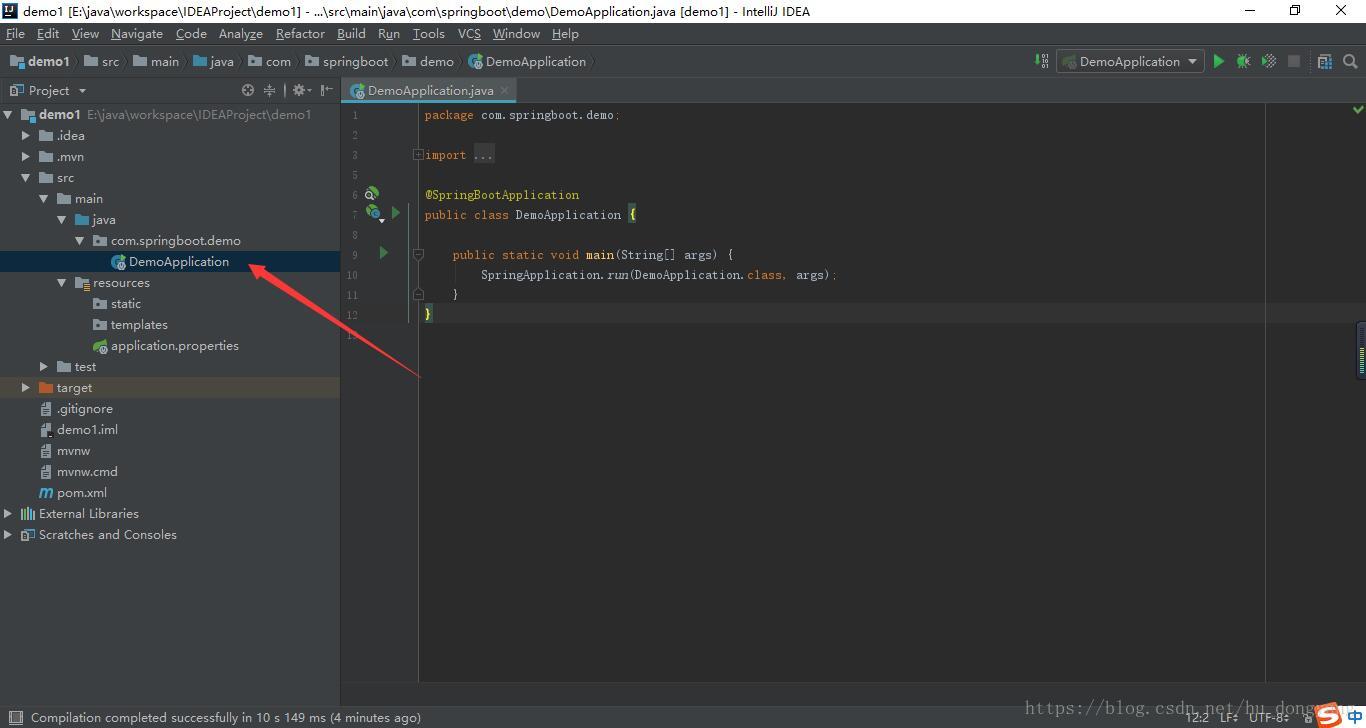
Task: Toggle tool window buttons icon in status bar
Action: click(14, 717)
